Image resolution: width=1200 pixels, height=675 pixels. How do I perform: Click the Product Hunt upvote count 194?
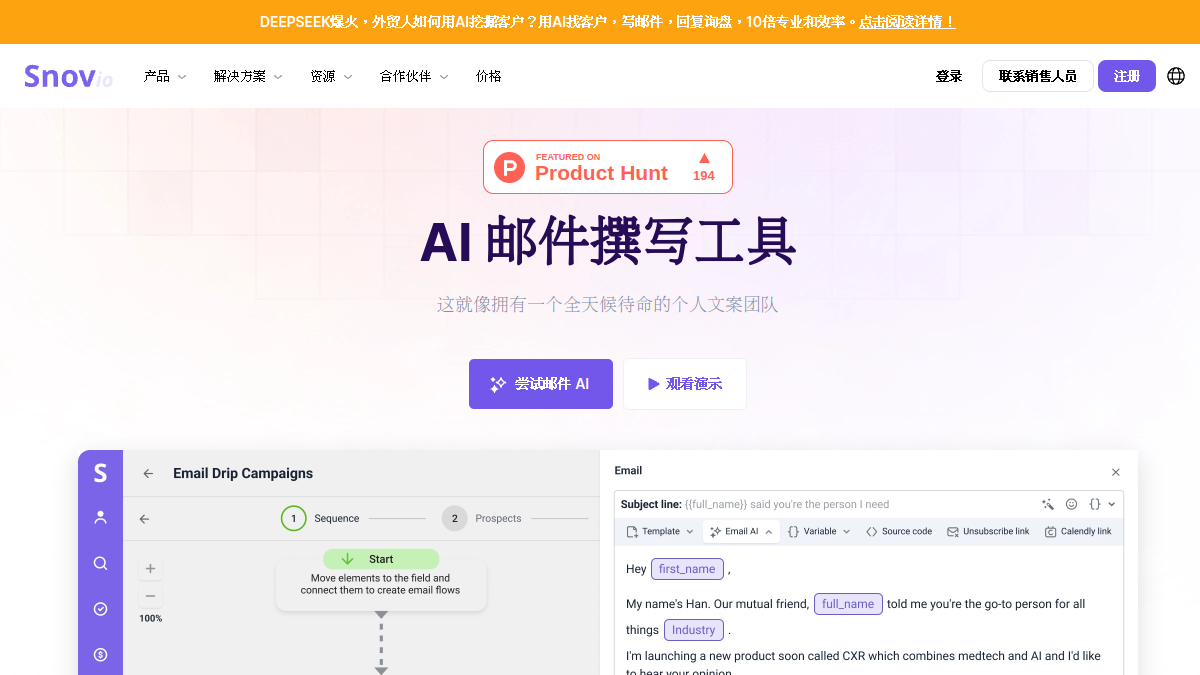(x=704, y=176)
